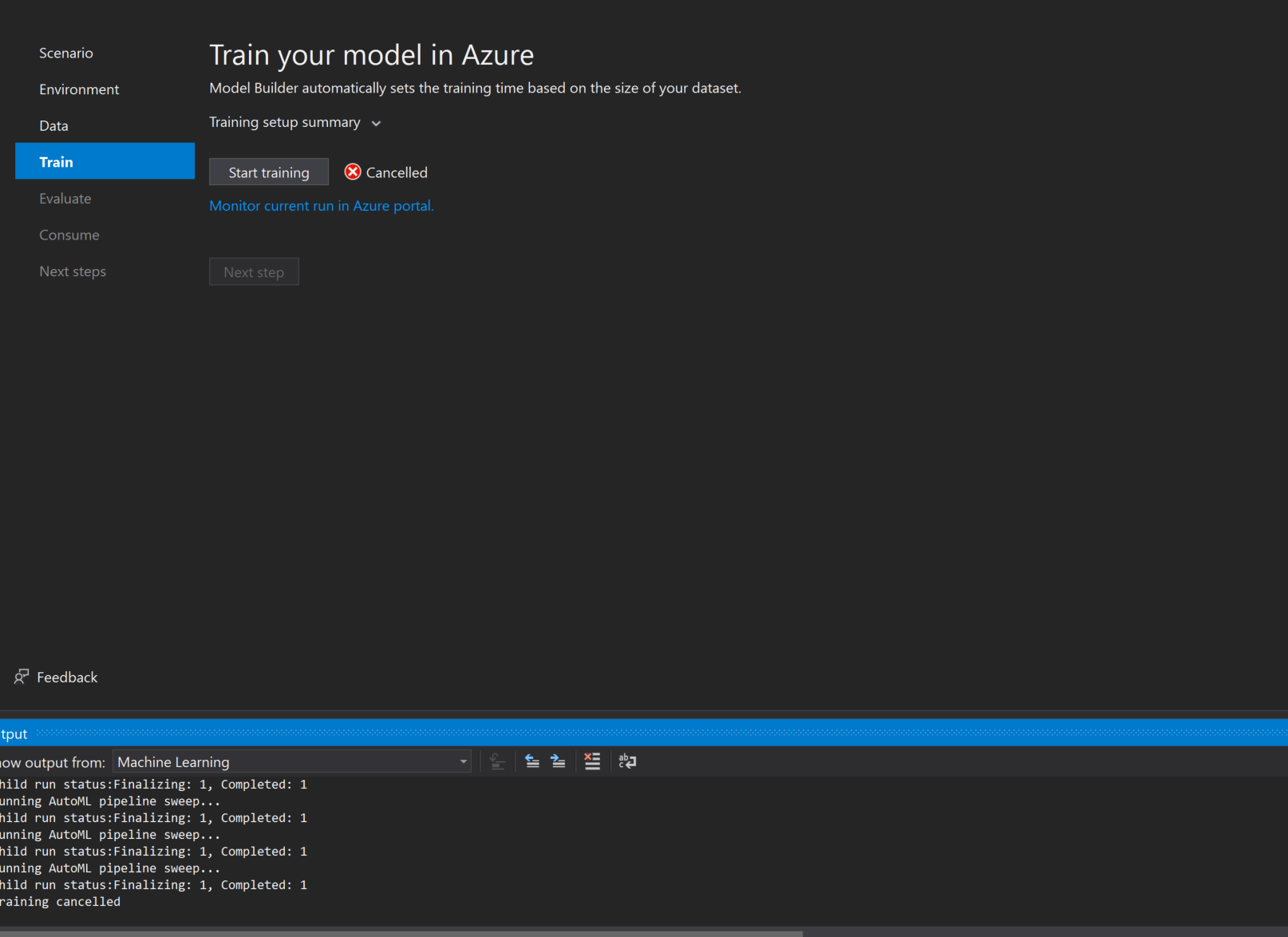
Task: Go to Next steps in sidebar
Action: tap(73, 271)
